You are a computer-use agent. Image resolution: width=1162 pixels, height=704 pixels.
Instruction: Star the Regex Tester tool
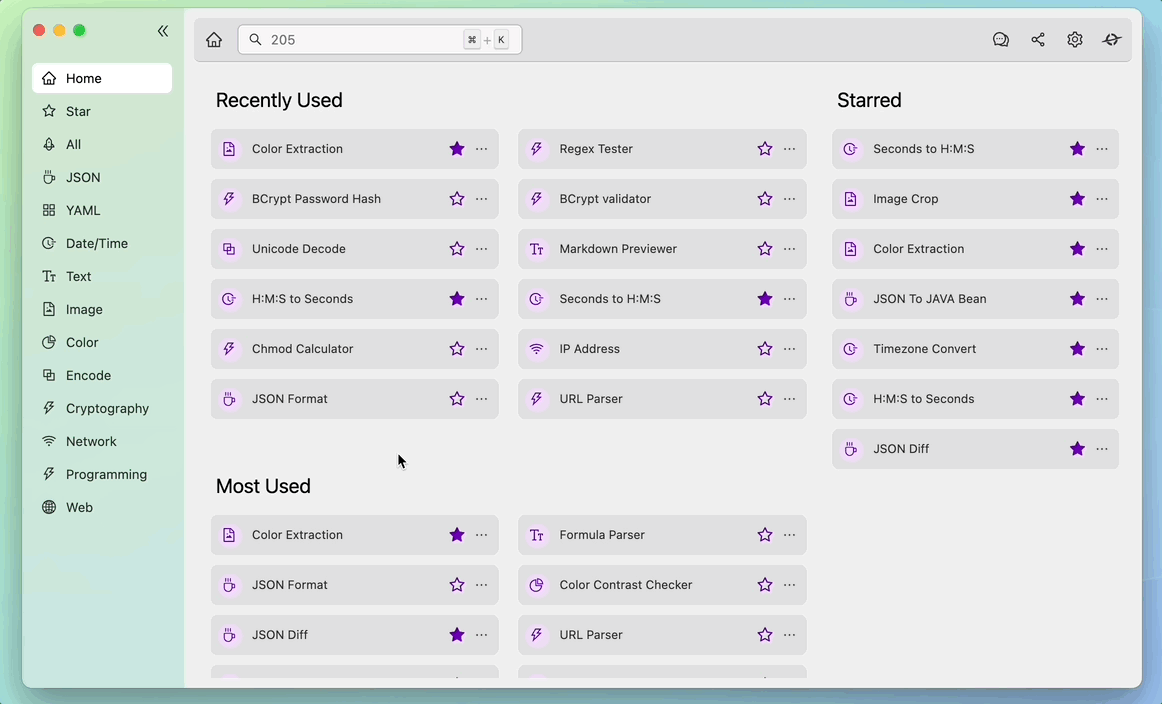coord(765,149)
